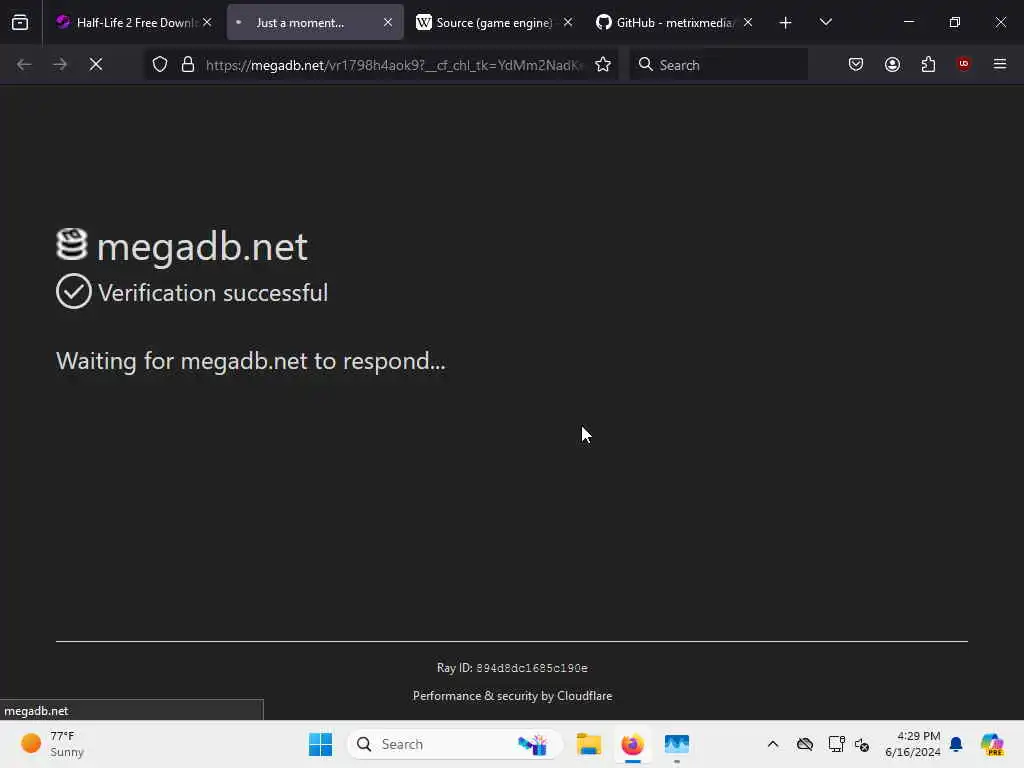Click the Verification successful text
Viewport: 1024px width, 768px height.
(x=213, y=293)
